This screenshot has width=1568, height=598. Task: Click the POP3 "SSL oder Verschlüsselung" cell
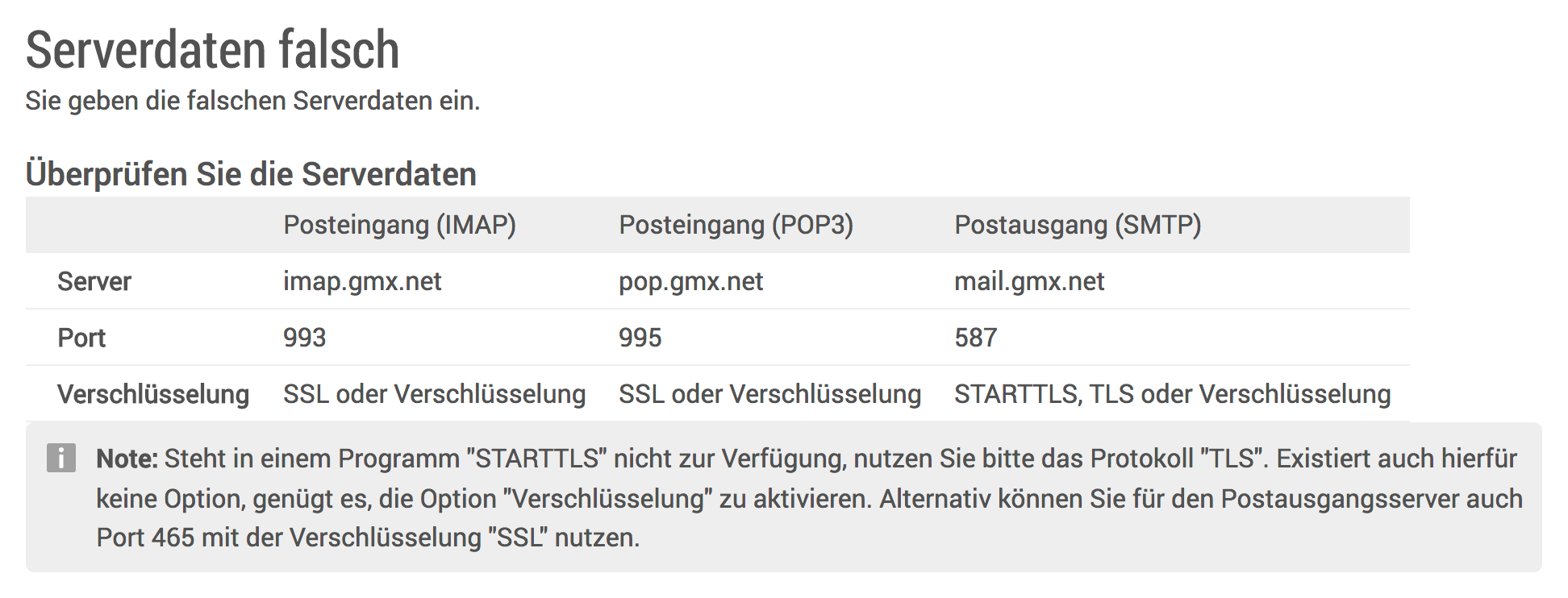769,394
